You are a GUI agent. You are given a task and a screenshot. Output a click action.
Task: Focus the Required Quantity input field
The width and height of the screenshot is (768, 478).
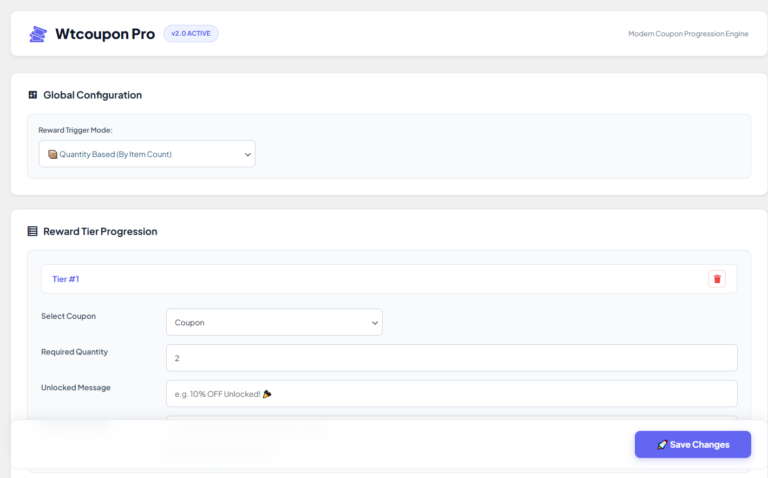[451, 358]
